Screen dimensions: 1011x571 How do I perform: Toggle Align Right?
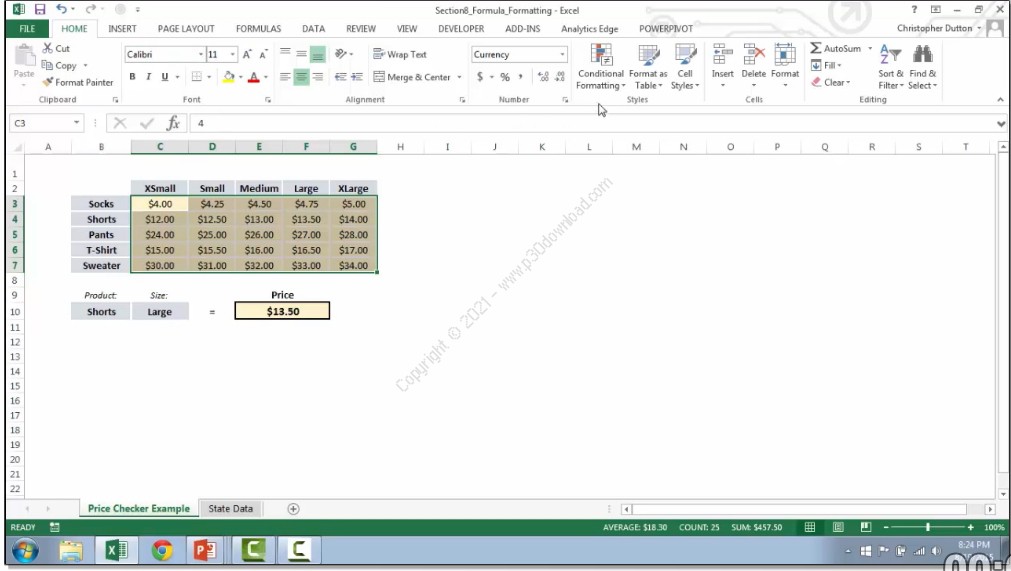pos(317,77)
